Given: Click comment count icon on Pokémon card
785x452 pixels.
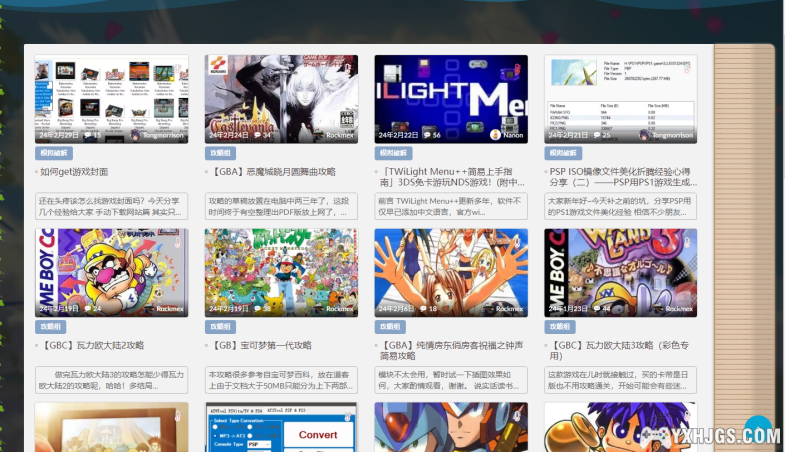Looking at the screenshot, I should click(257, 309).
